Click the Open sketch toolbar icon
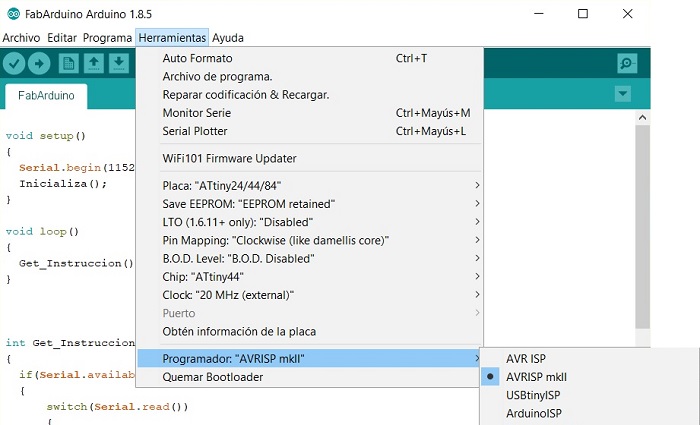The height and width of the screenshot is (425, 700). coord(93,63)
